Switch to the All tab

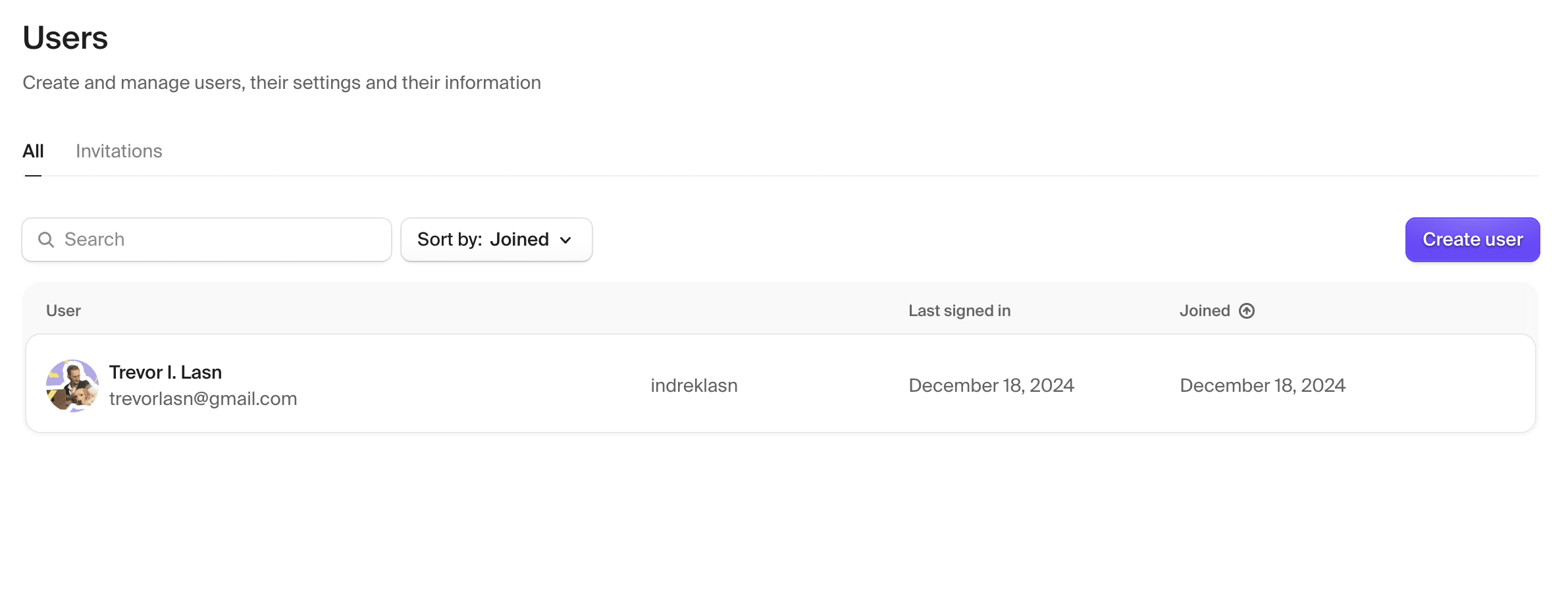(33, 151)
